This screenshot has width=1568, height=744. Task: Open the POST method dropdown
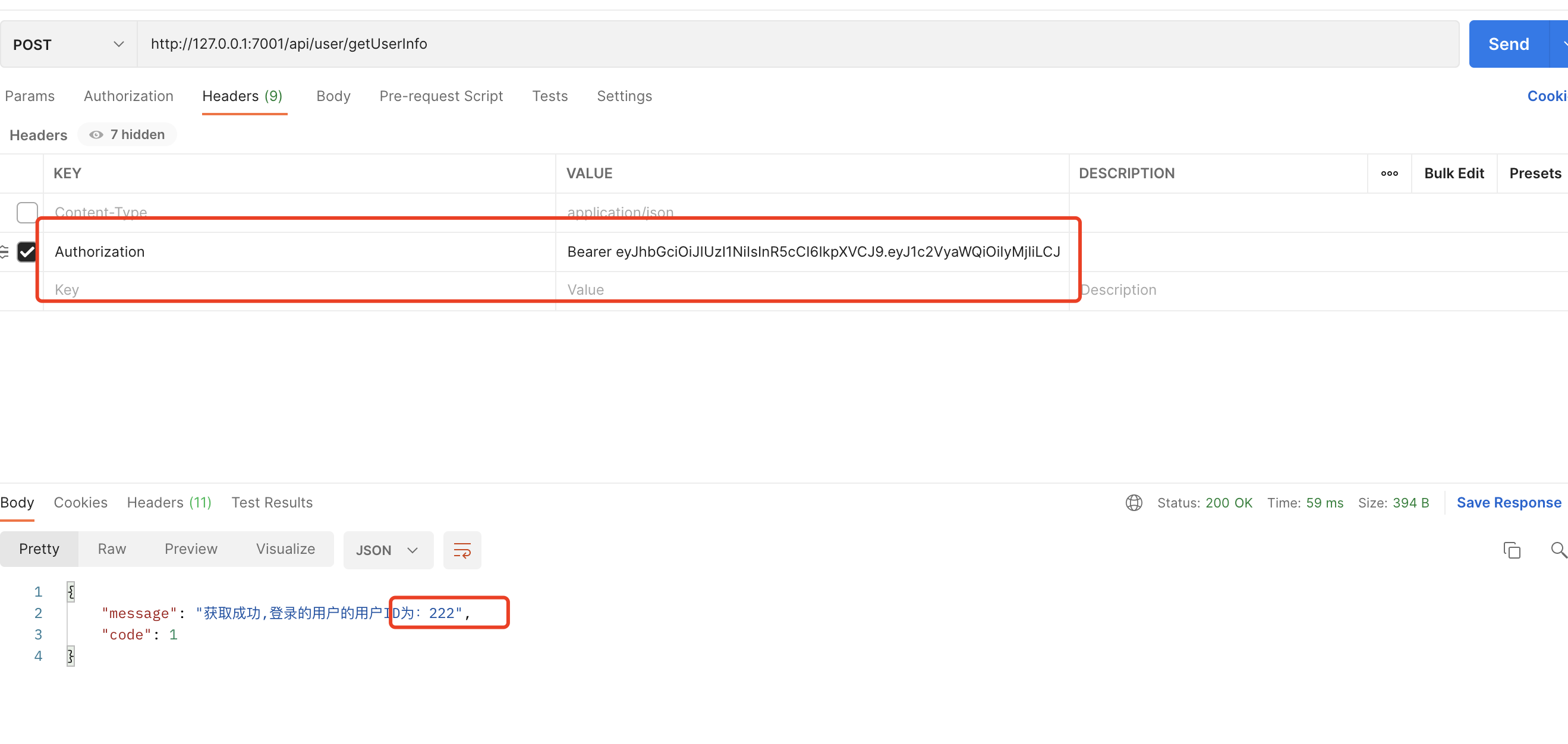(x=68, y=45)
